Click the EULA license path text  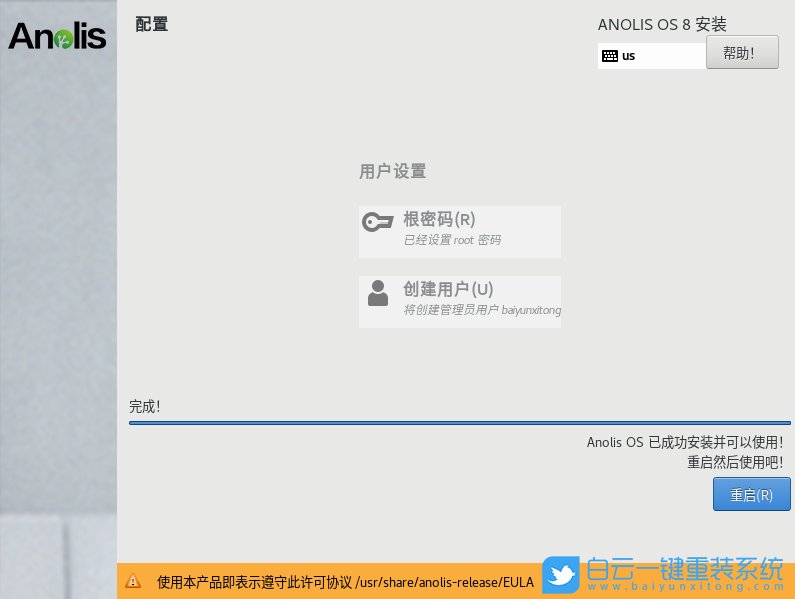pos(445,582)
